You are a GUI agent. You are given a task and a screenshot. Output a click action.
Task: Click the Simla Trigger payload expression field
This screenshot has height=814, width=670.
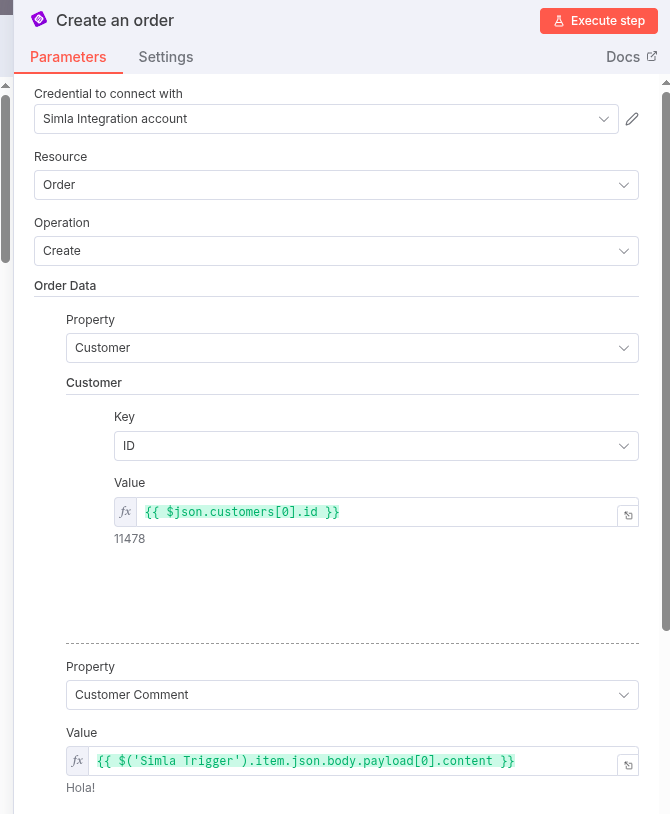pos(352,761)
